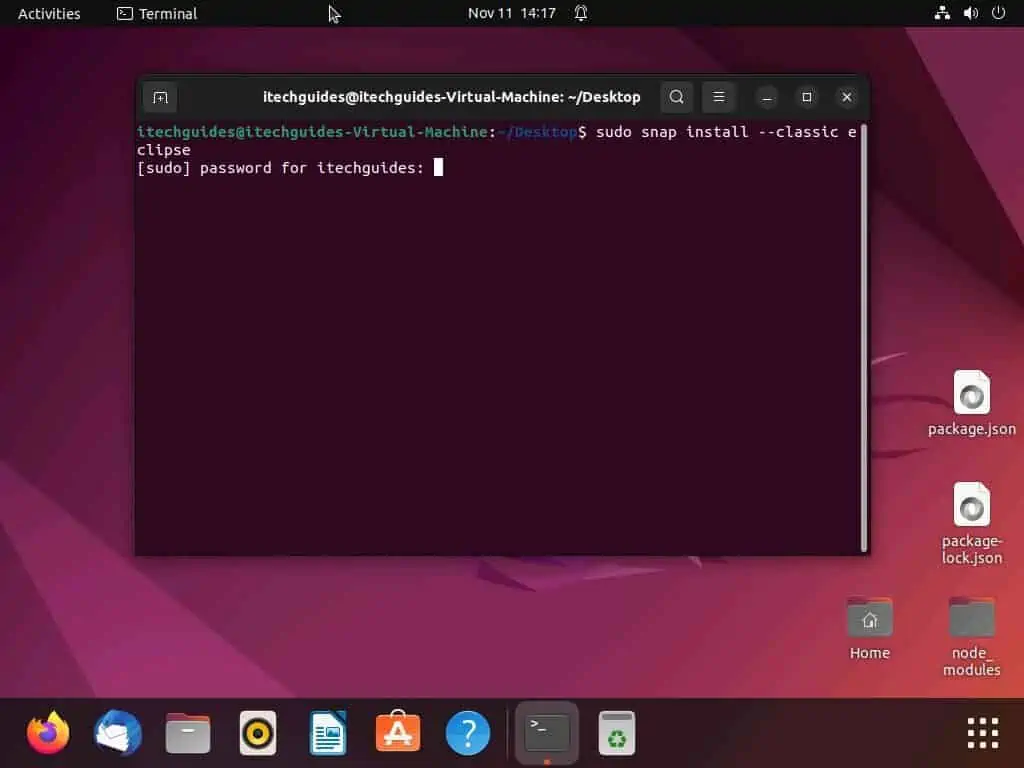Select the node_modules folder on desktop
The image size is (1024, 768).
(x=971, y=636)
